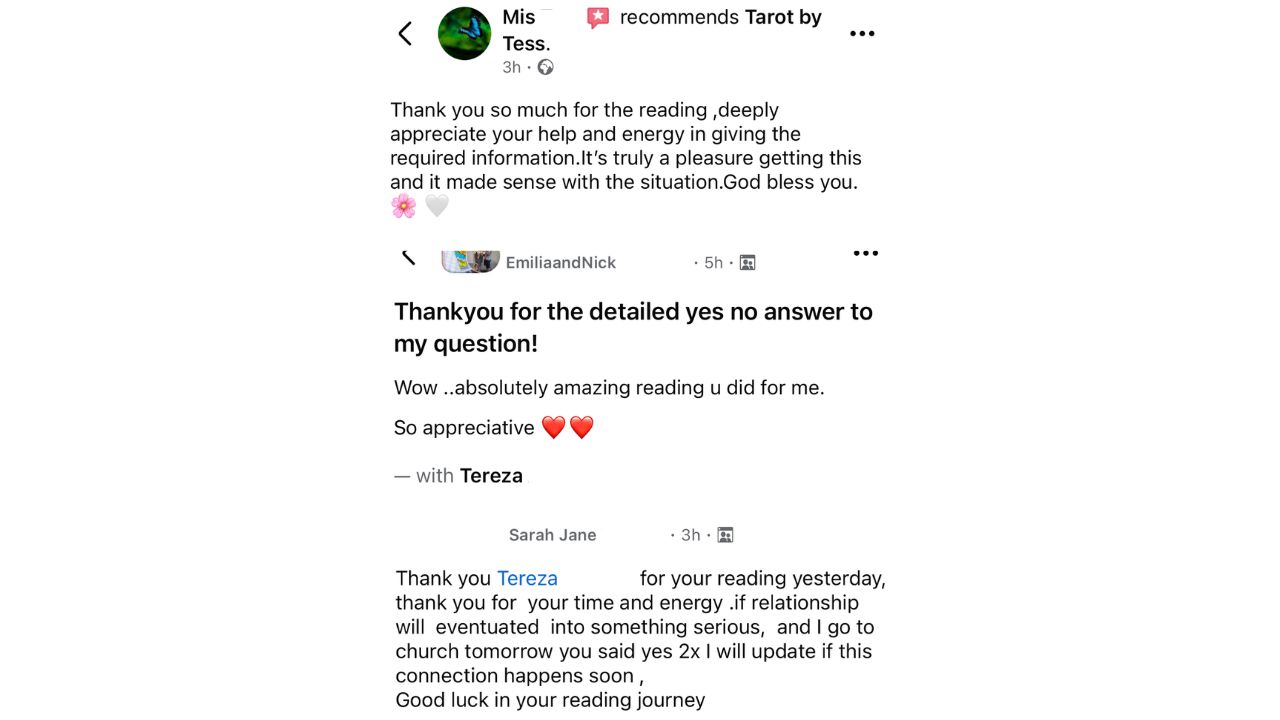
Task: Open Sarah Jane's profile name
Action: (552, 535)
